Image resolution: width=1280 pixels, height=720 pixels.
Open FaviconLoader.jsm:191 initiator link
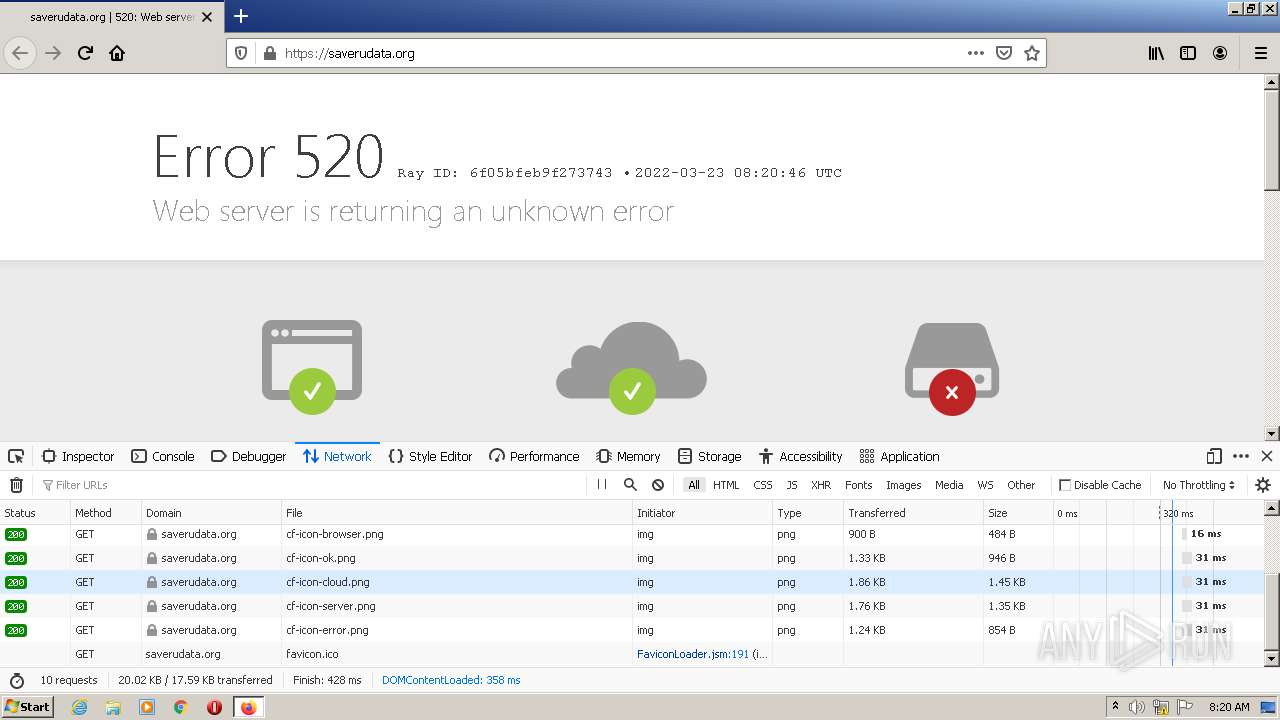pyautogui.click(x=693, y=654)
